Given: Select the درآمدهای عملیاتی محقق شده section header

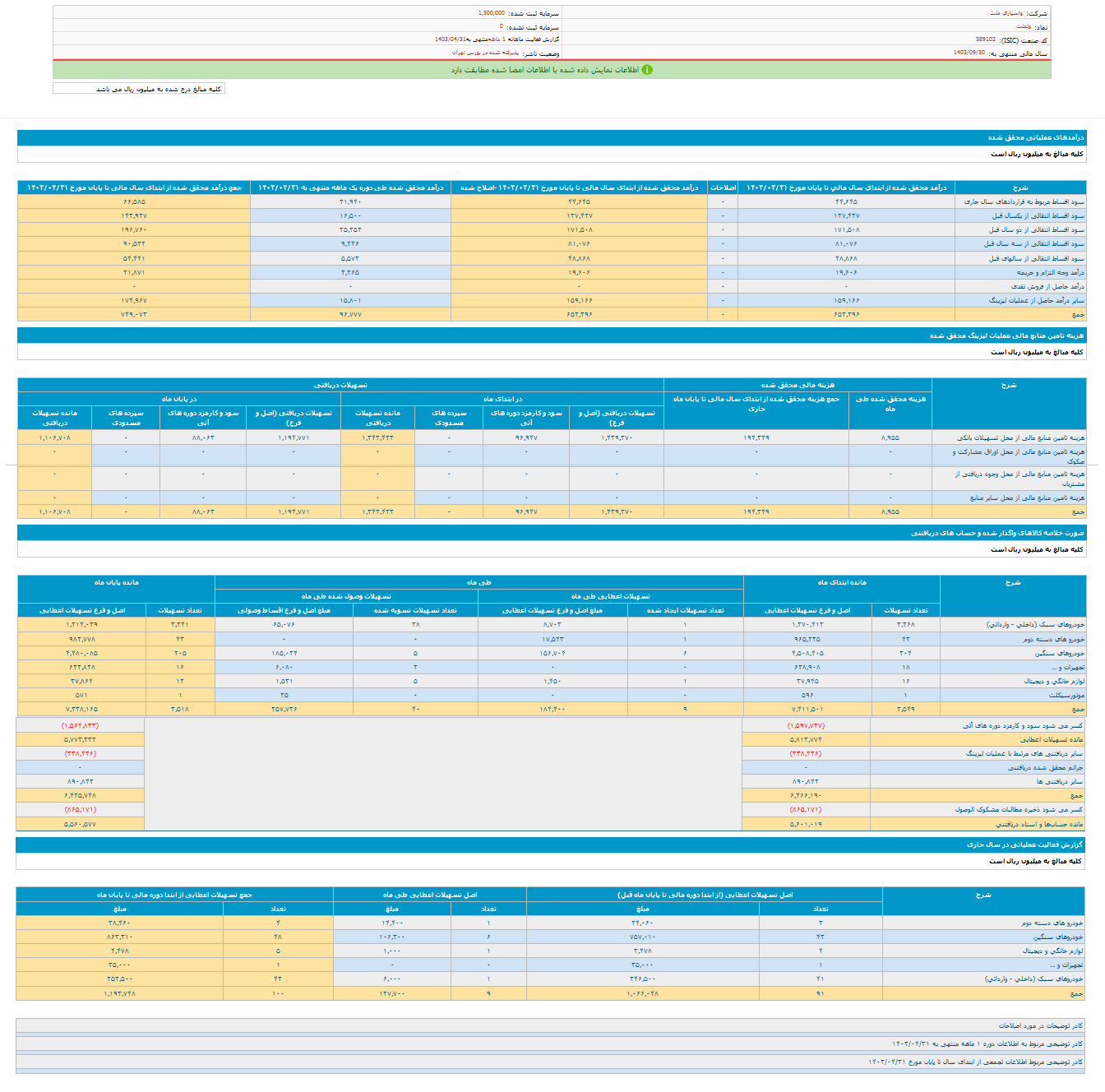Looking at the screenshot, I should click(x=1035, y=138).
